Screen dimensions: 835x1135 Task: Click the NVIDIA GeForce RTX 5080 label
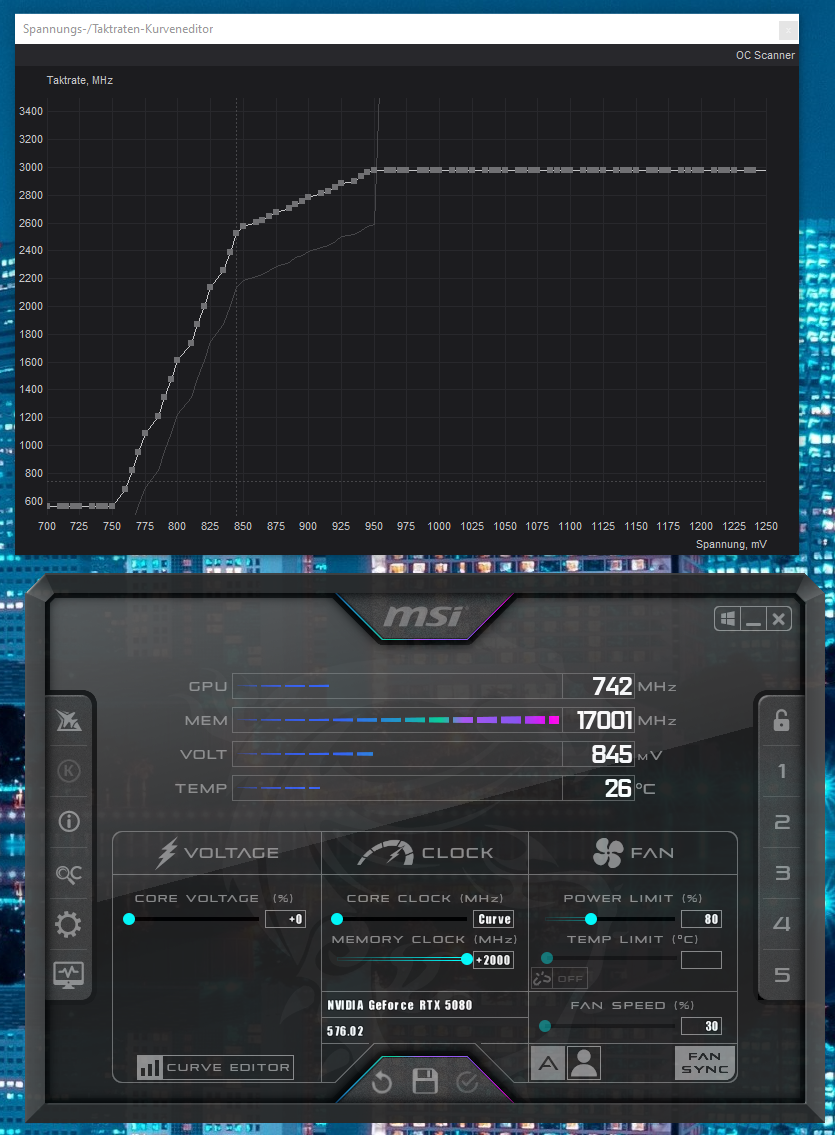click(x=399, y=1005)
